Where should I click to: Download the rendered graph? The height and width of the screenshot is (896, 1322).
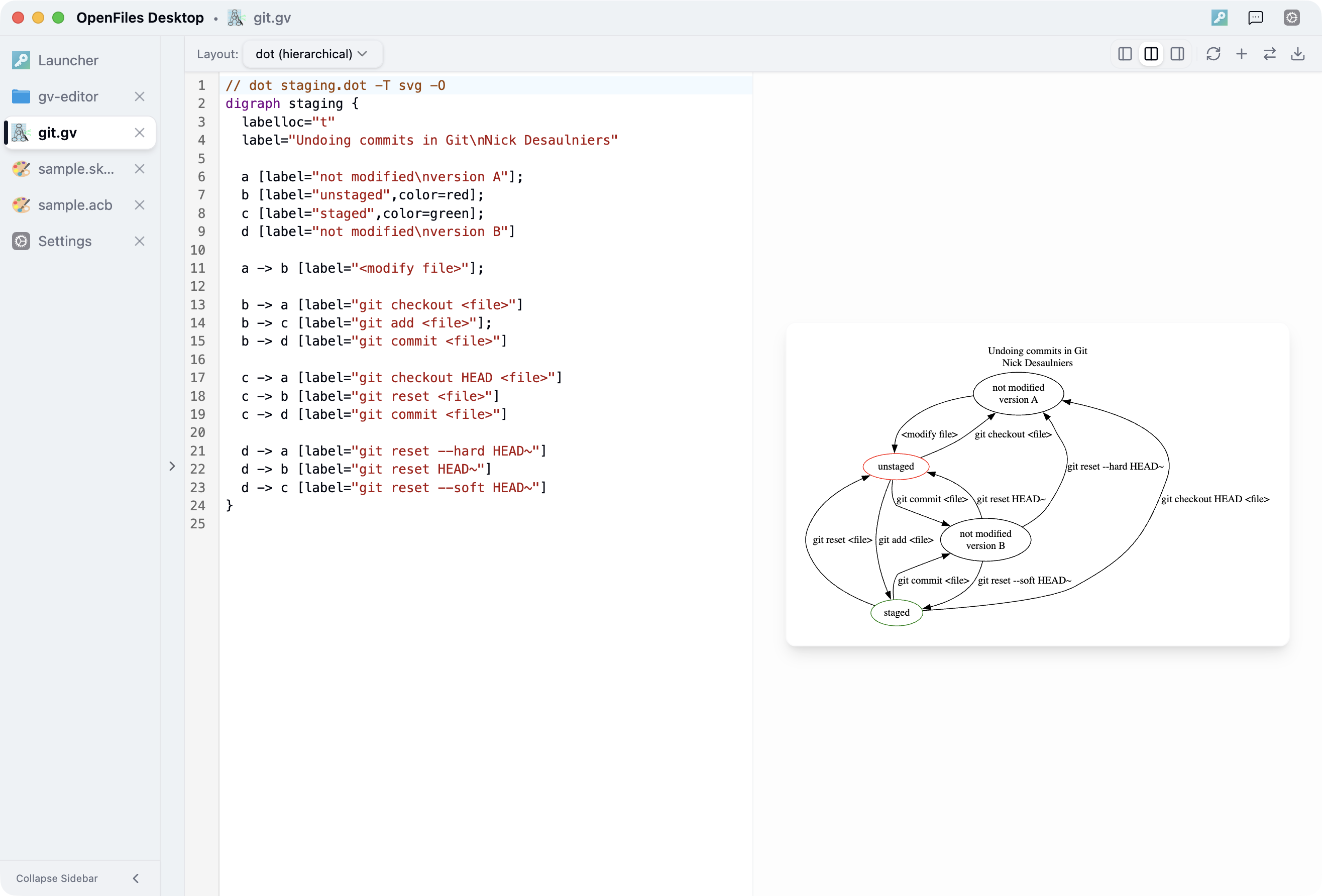click(1297, 54)
